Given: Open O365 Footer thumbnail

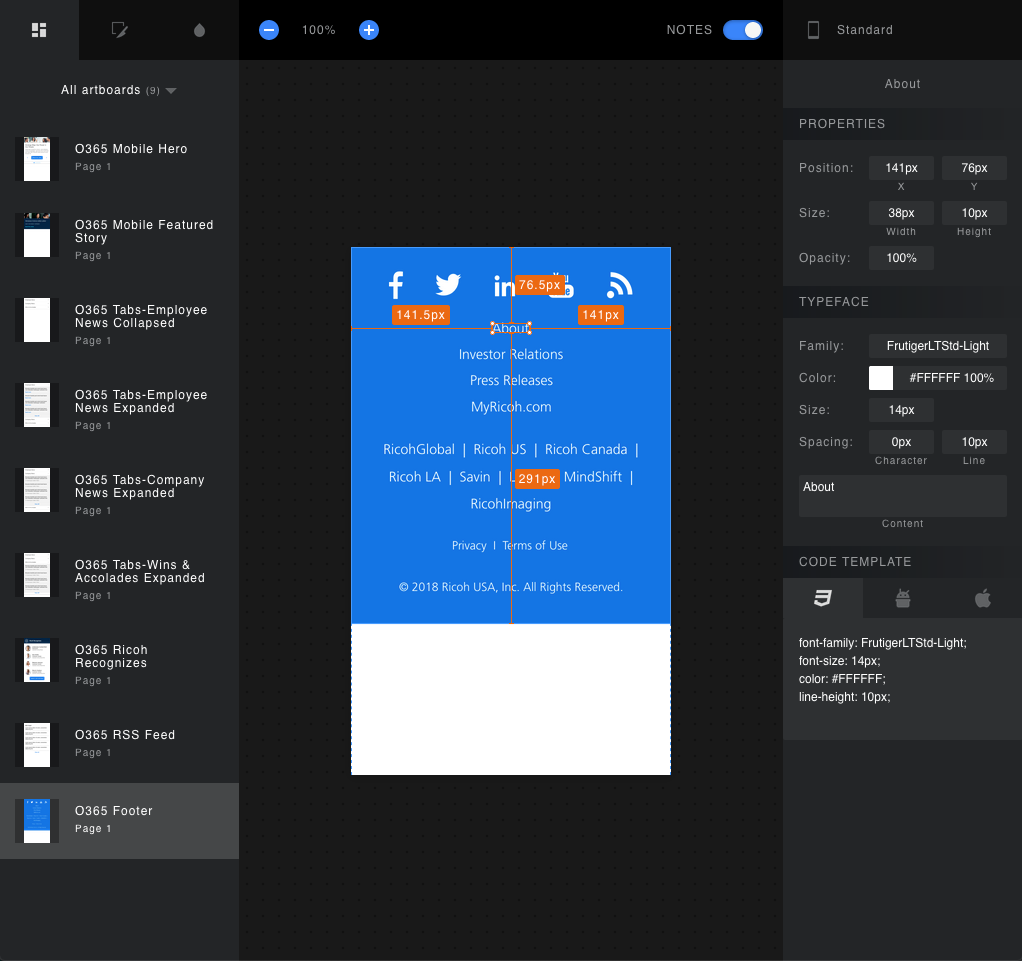Looking at the screenshot, I should pyautogui.click(x=36, y=821).
